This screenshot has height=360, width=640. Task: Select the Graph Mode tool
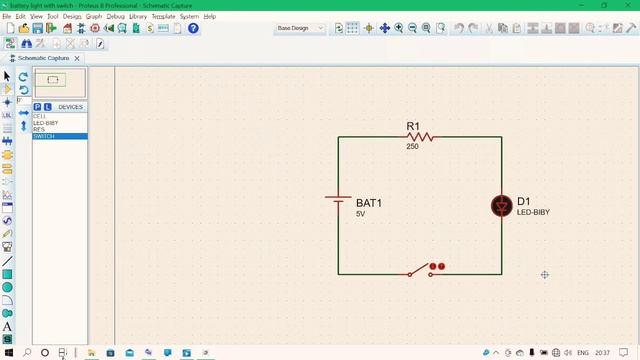tap(7, 195)
